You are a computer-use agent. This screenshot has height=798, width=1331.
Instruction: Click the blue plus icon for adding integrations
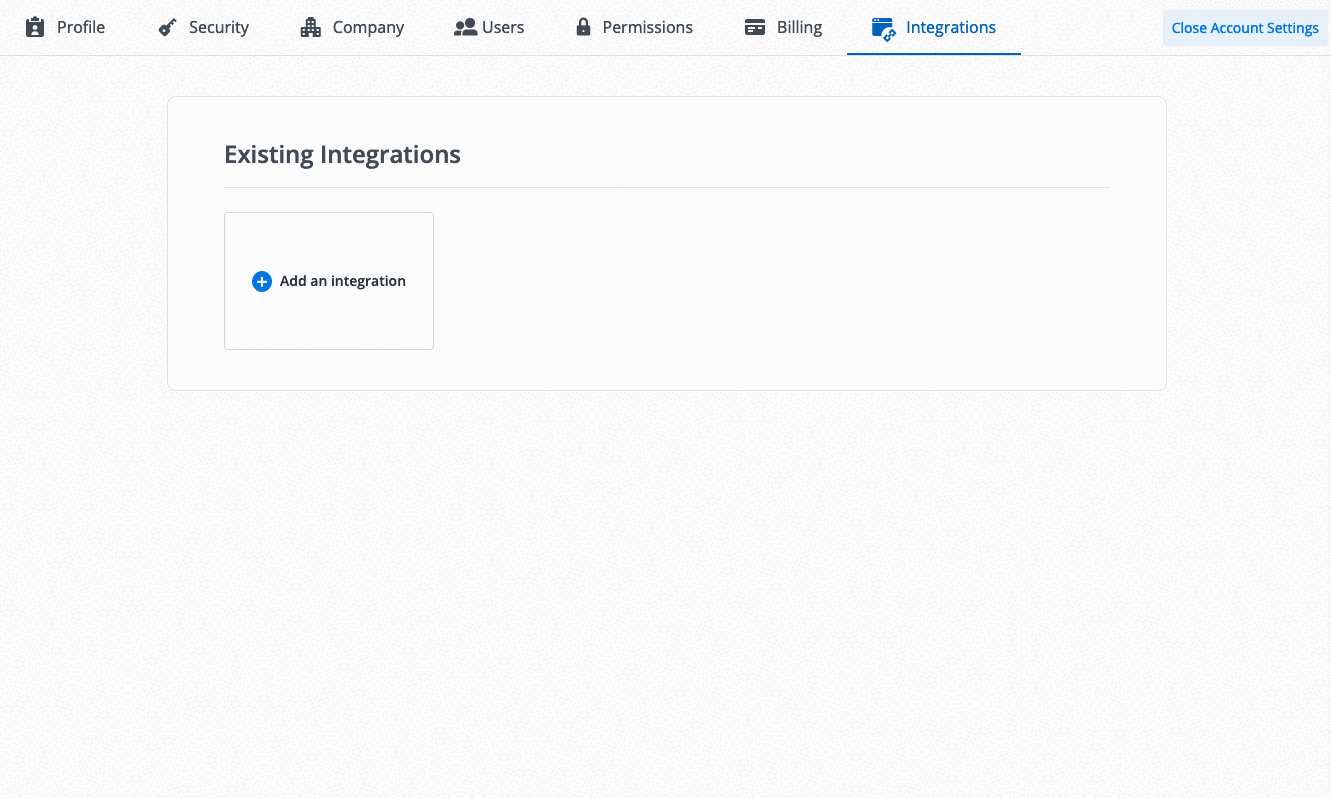(x=262, y=281)
